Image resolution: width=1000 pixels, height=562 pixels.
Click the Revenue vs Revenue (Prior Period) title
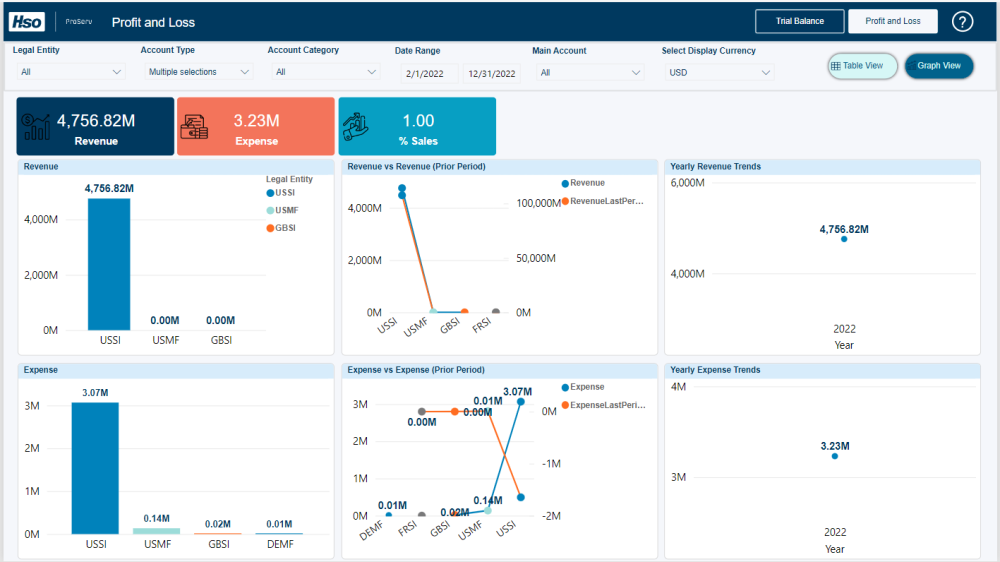pos(416,166)
